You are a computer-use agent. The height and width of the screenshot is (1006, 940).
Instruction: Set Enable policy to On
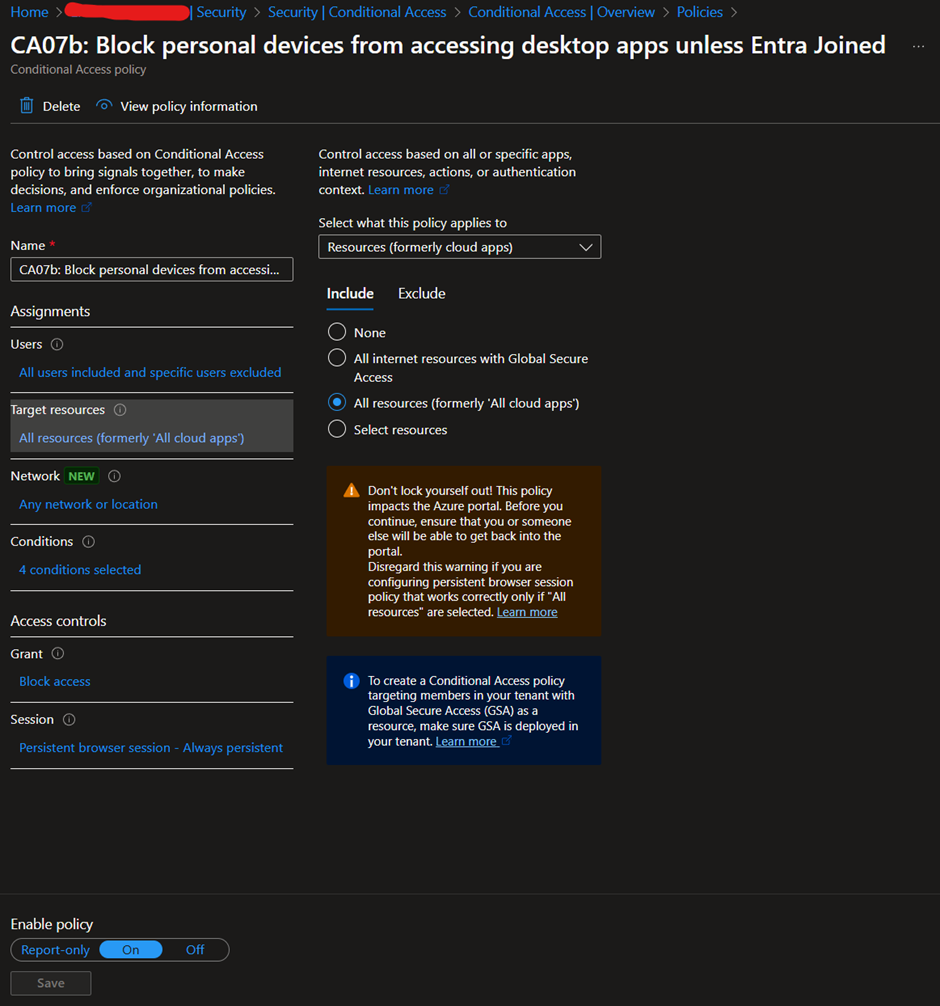point(131,950)
